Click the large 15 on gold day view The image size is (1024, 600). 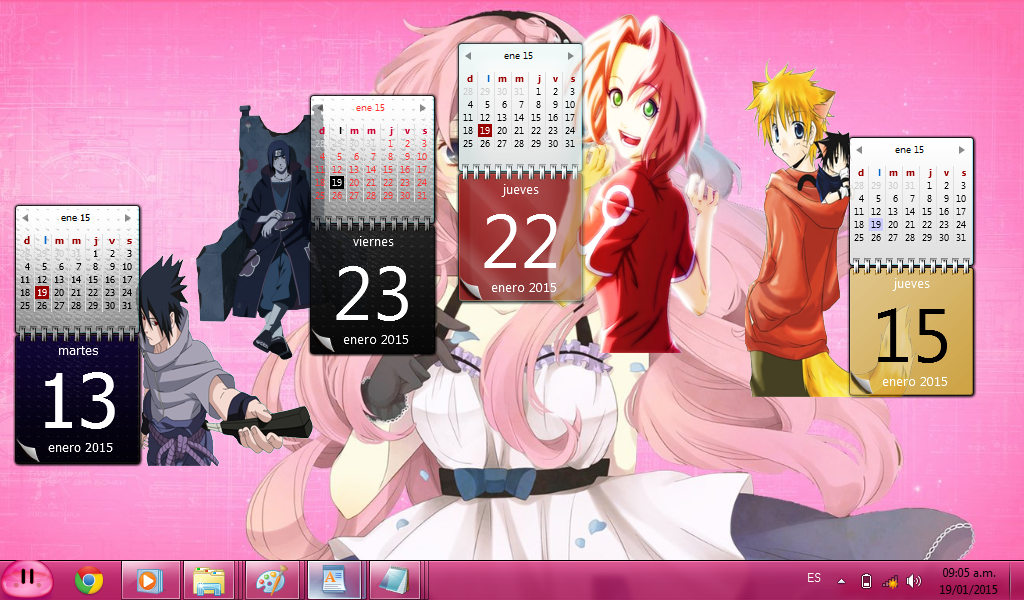coord(912,336)
